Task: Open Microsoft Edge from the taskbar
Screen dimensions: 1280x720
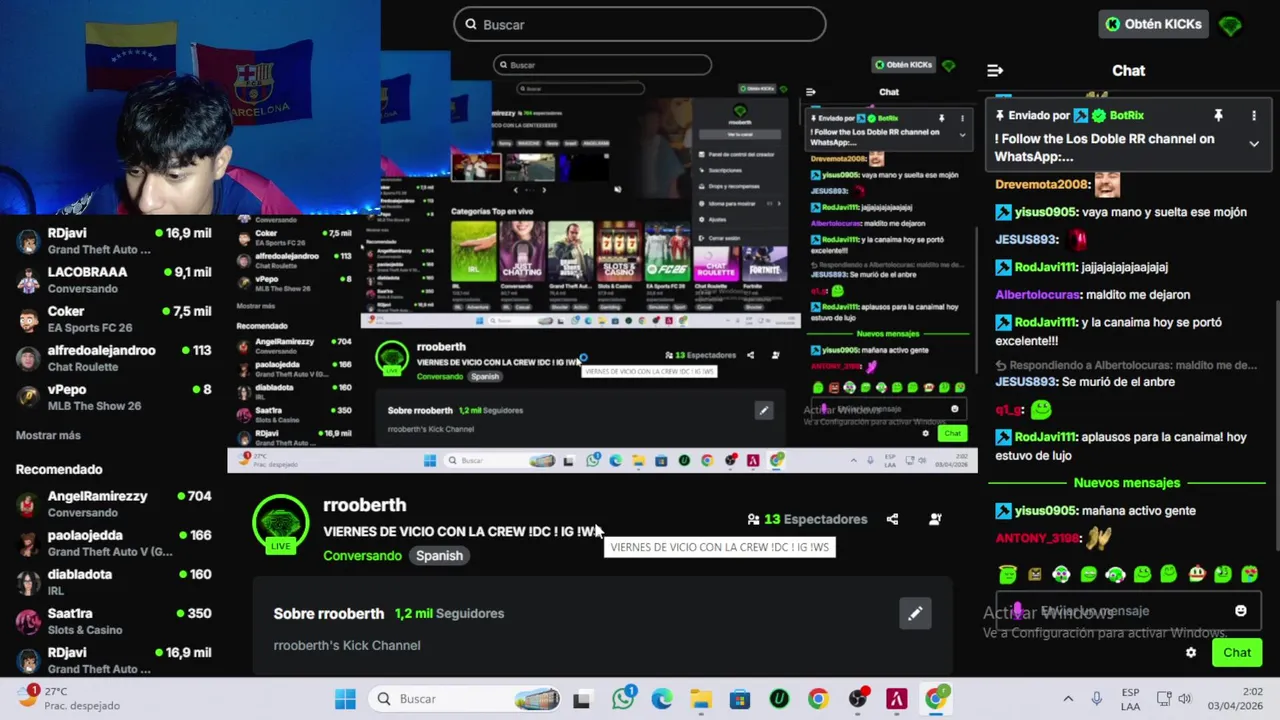Action: coord(662,699)
